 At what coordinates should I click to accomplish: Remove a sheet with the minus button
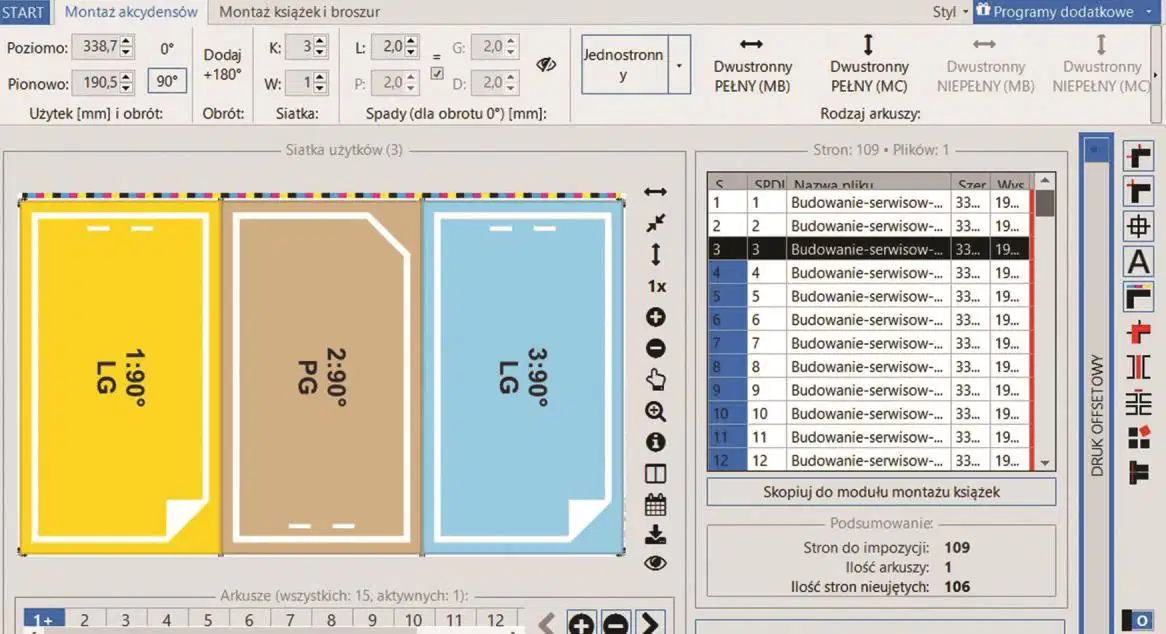pyautogui.click(x=616, y=623)
